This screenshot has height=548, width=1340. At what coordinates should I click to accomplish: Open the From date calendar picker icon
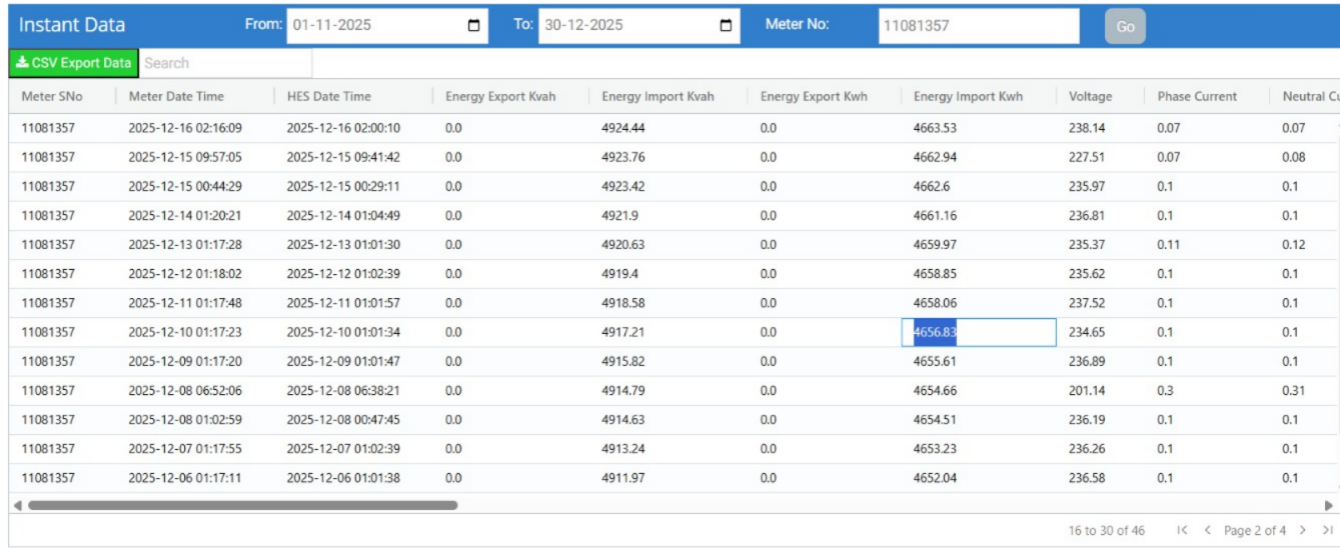[x=474, y=26]
